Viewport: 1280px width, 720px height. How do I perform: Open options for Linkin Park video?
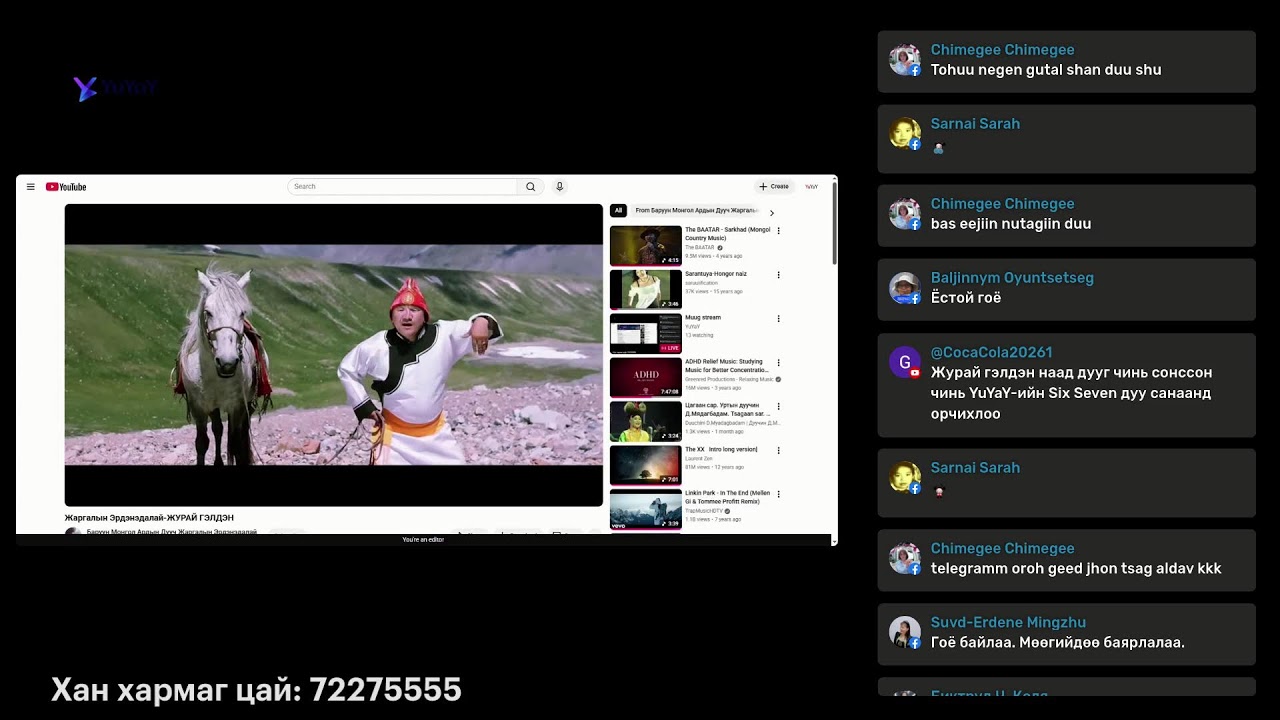[x=779, y=494]
